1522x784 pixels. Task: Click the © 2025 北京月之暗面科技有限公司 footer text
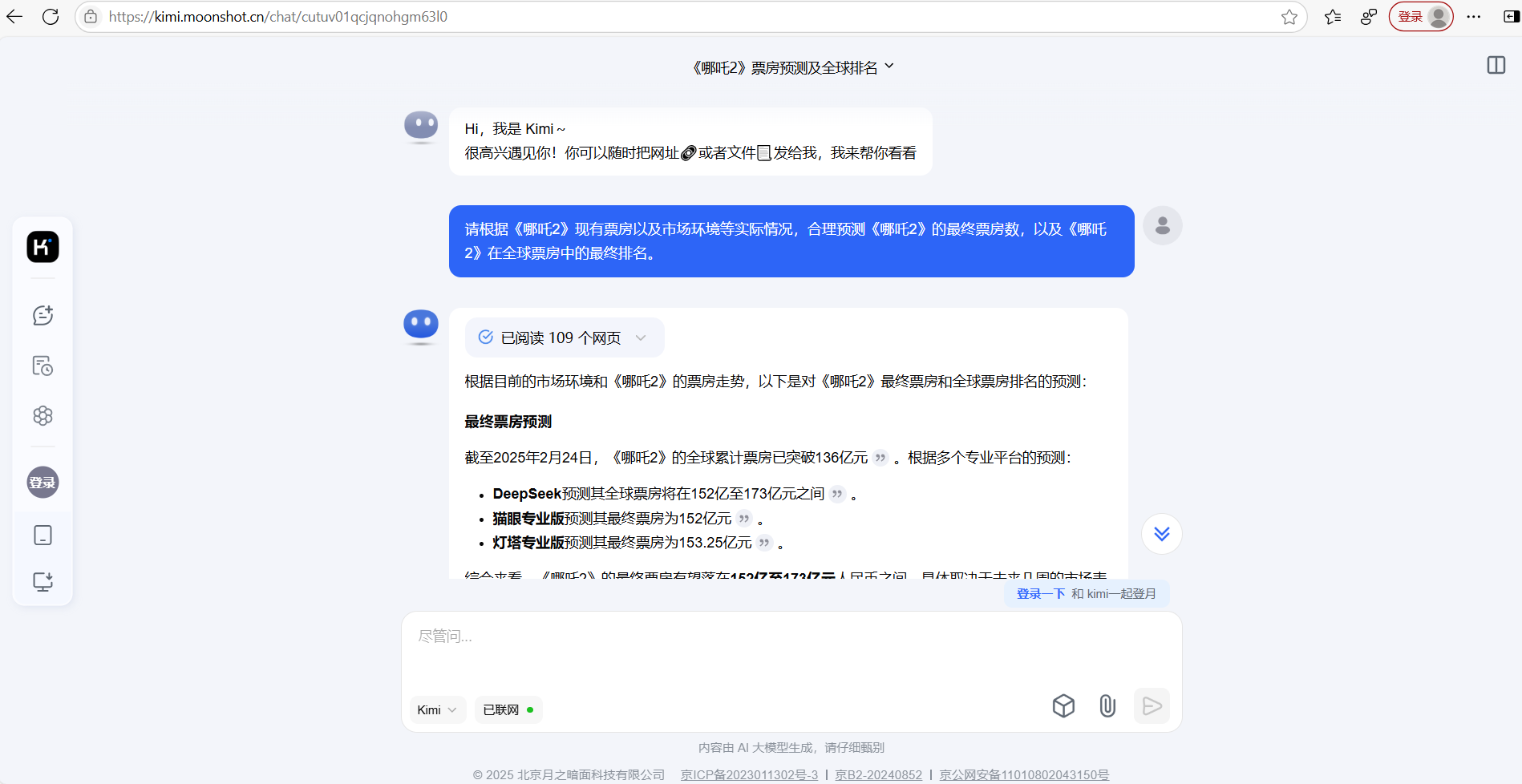569,774
